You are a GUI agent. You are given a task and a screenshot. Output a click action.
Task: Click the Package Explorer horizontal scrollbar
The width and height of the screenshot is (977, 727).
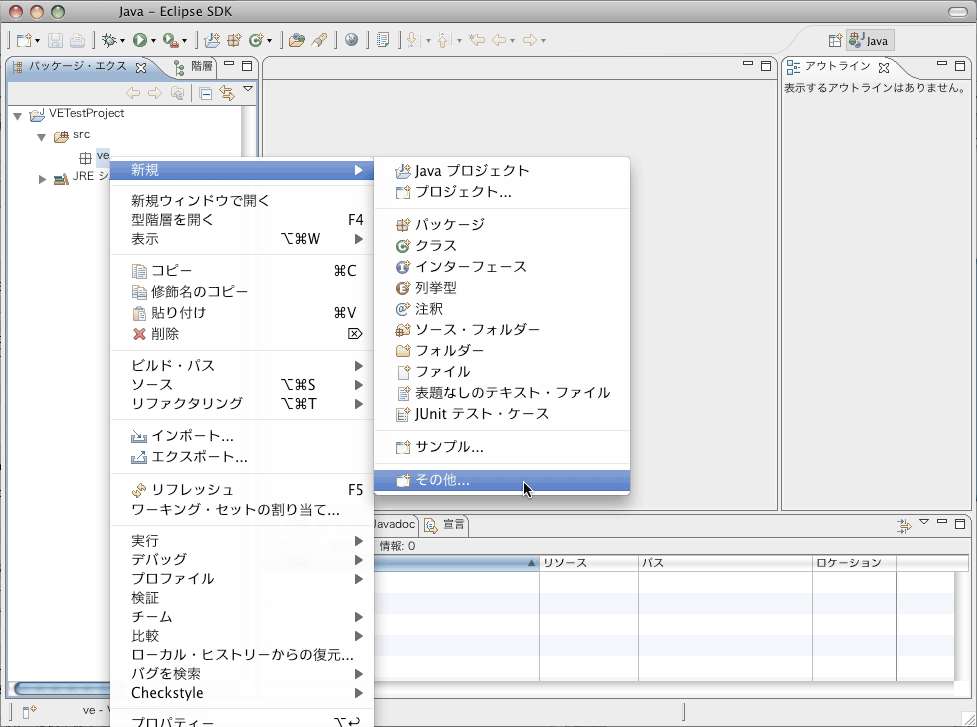tap(62, 688)
